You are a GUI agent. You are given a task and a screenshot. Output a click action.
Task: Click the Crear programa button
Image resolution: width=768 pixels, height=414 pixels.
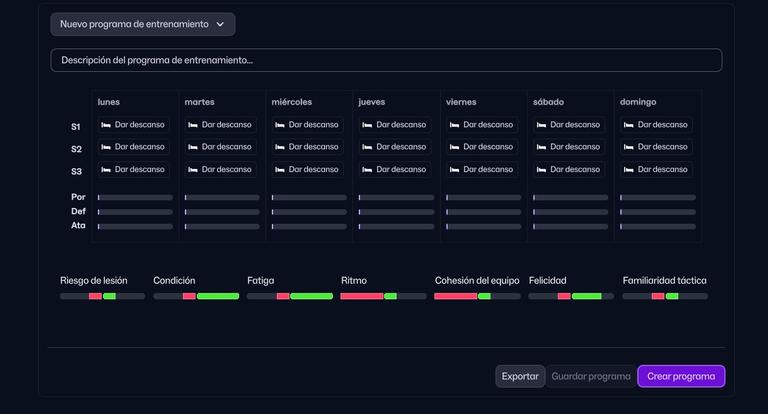click(681, 376)
